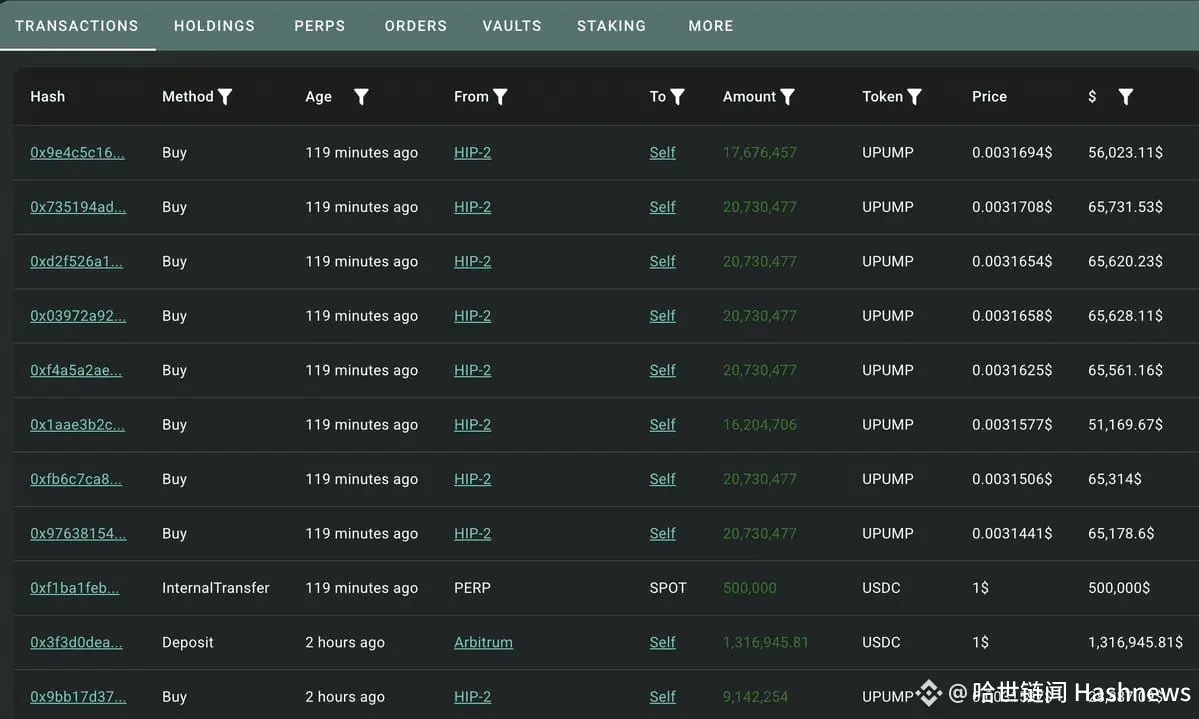Screen dimensions: 1199x719
Task: Click the value 500,000$
Action: (x=1119, y=587)
